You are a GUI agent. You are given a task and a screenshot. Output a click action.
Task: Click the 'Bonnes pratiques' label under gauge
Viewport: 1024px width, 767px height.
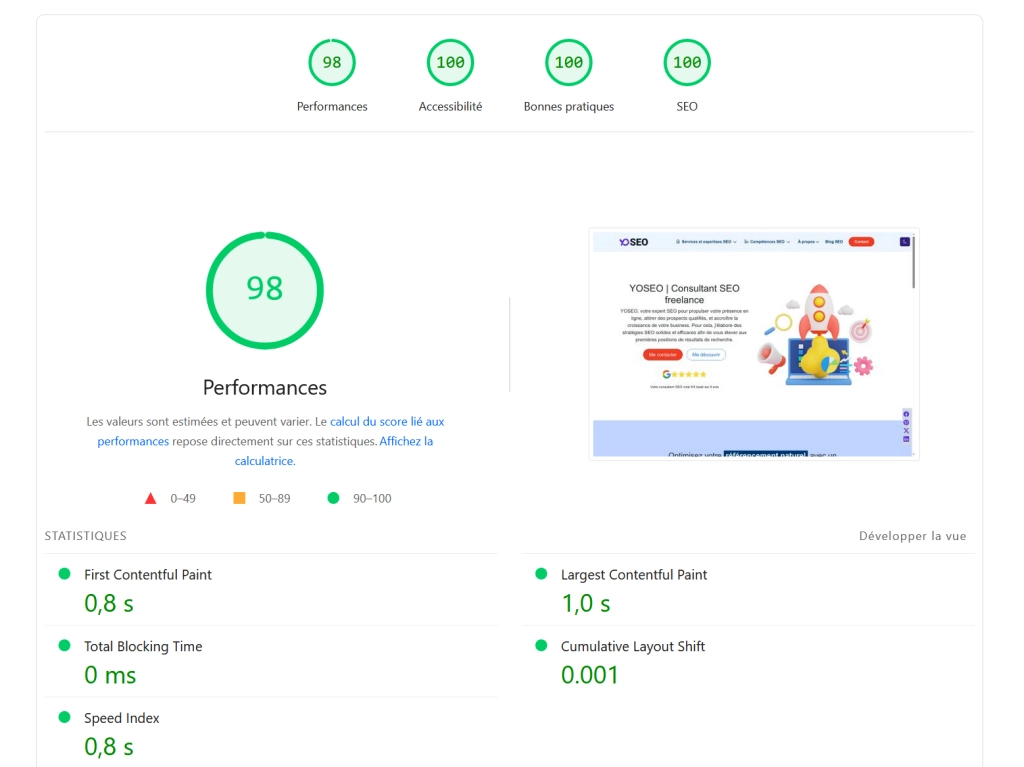(x=568, y=107)
